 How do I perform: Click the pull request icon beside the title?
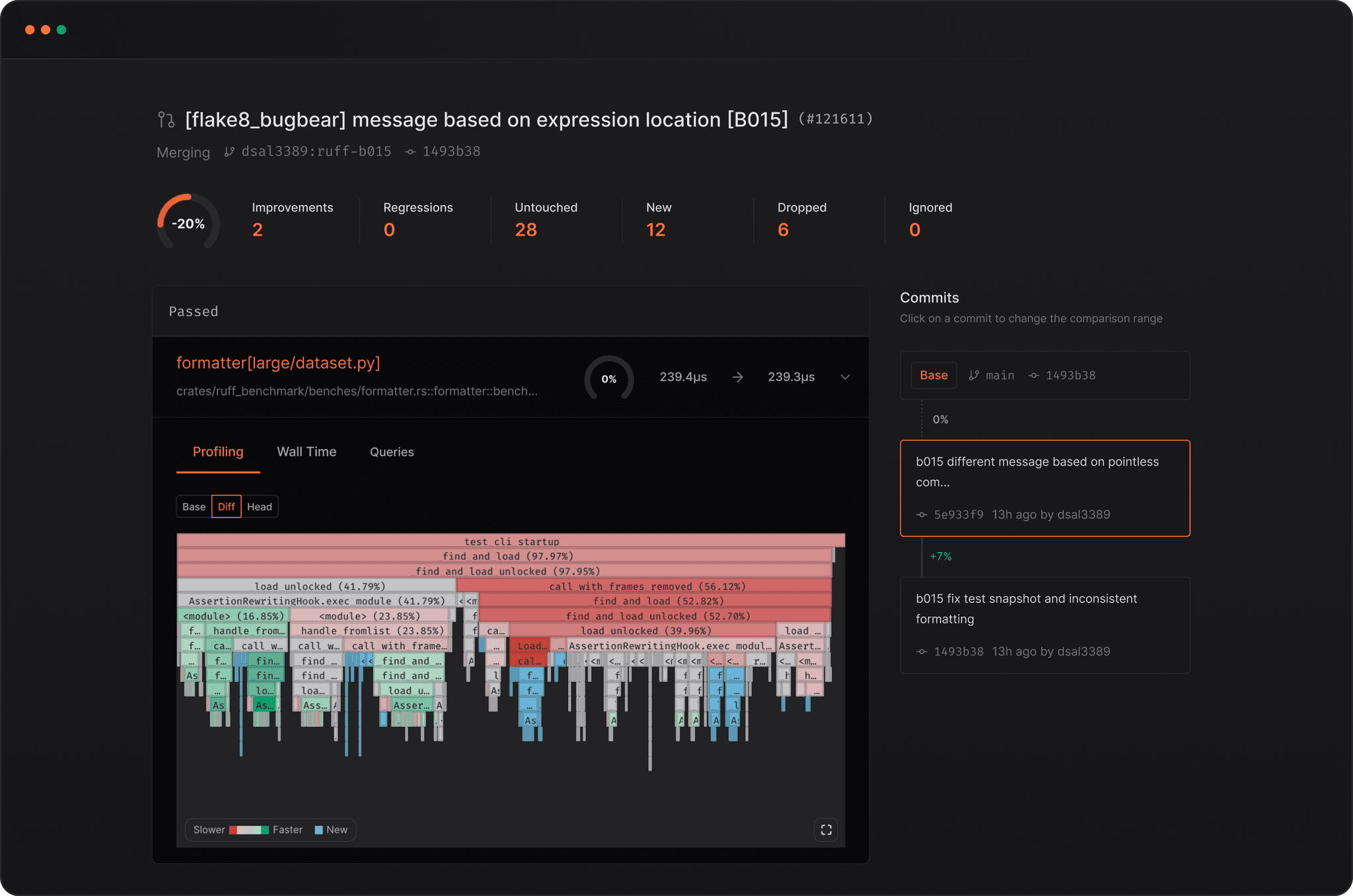(166, 120)
